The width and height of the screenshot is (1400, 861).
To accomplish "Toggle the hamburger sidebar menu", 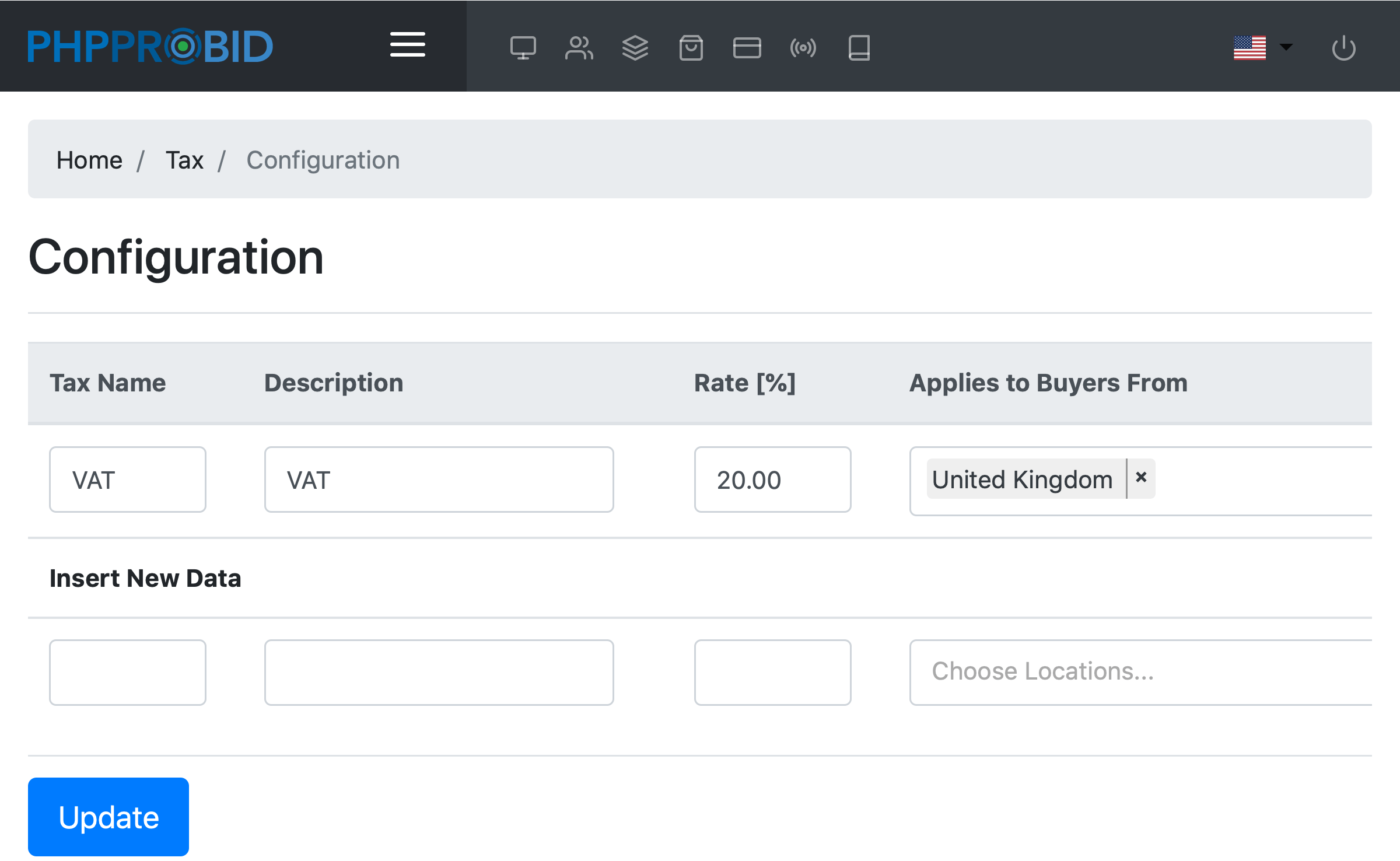I will point(407,45).
